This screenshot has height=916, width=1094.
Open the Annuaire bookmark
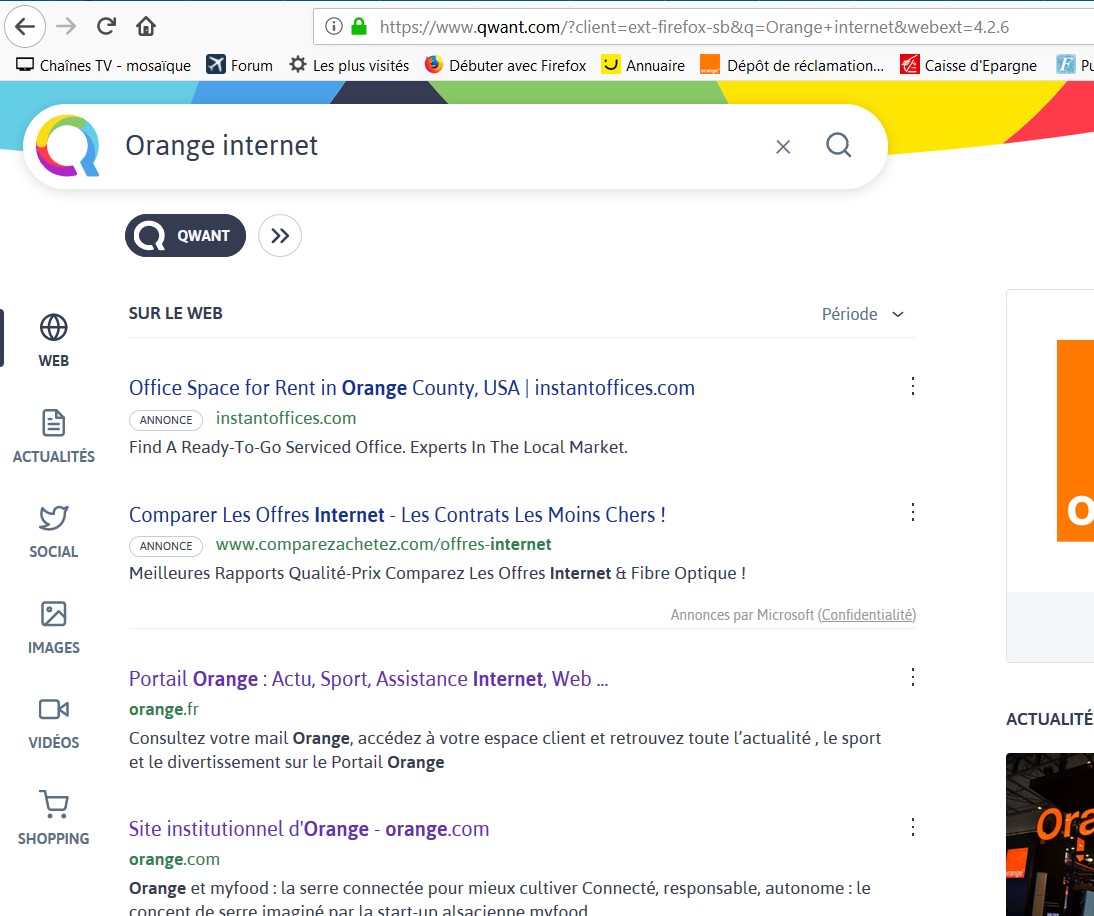(643, 66)
